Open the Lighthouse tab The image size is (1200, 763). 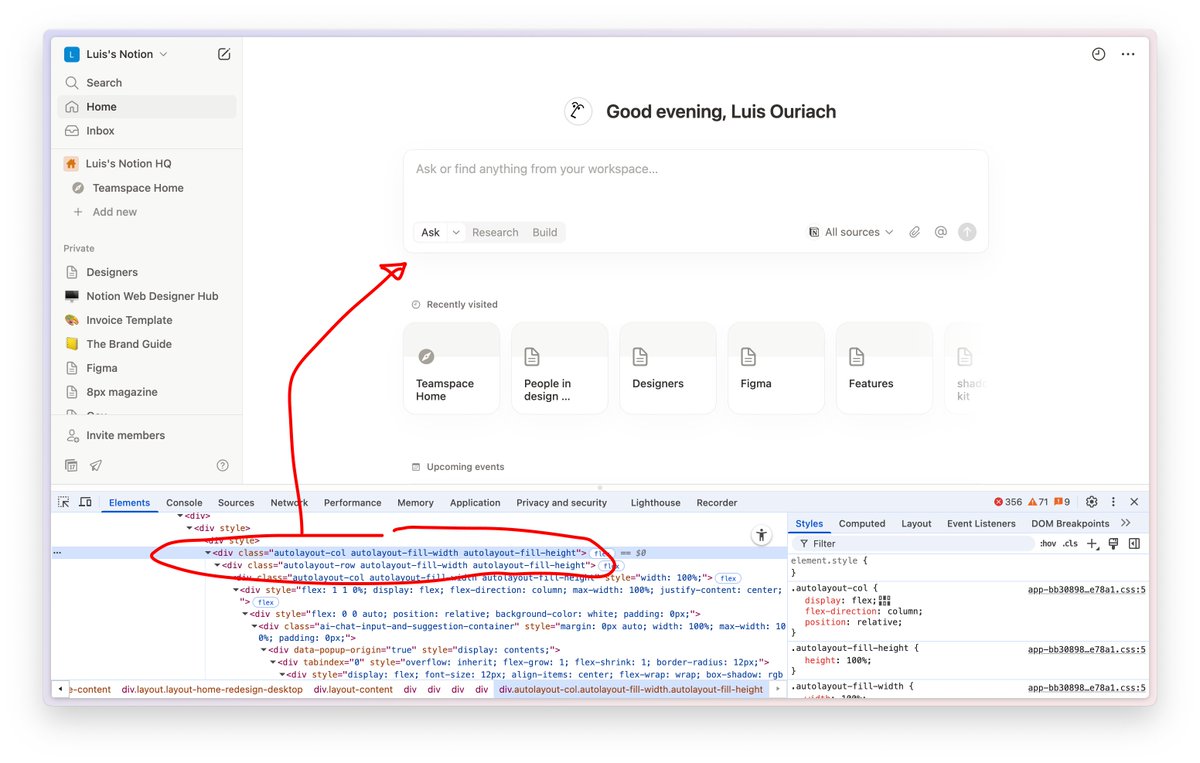655,502
